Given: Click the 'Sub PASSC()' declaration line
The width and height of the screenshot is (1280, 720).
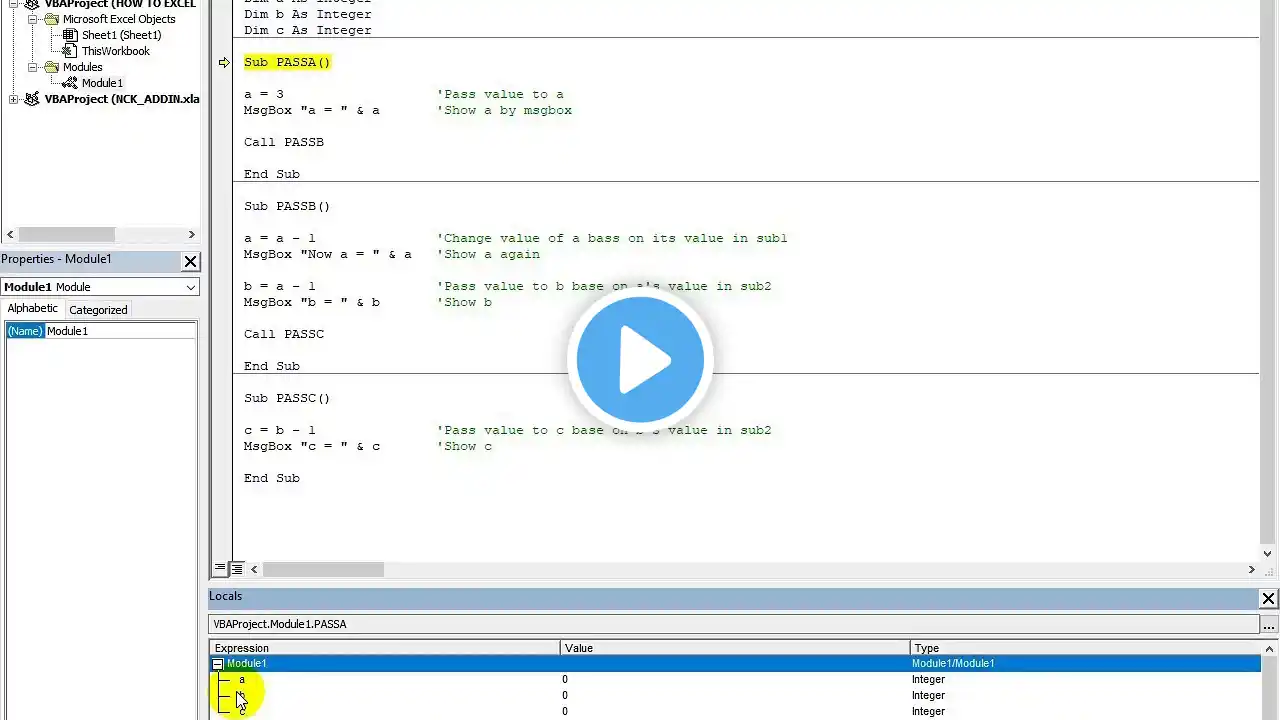Looking at the screenshot, I should pos(287,398).
